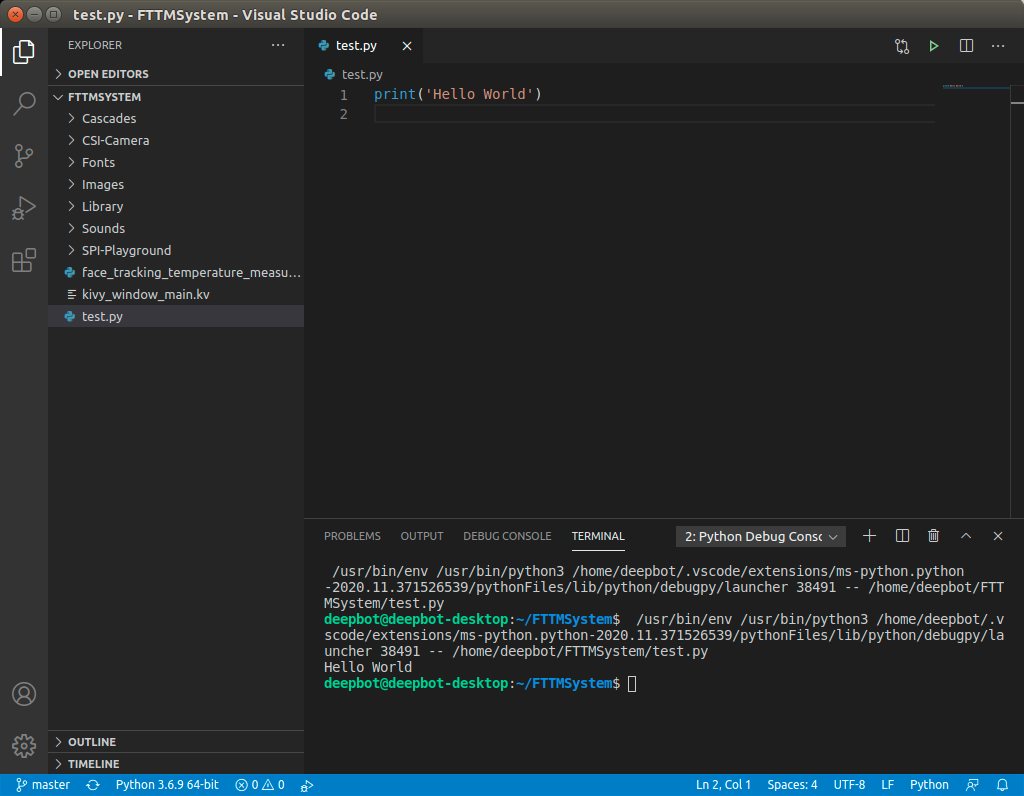The height and width of the screenshot is (796, 1024).
Task: Click the terminal prompt input area
Action: coord(632,684)
